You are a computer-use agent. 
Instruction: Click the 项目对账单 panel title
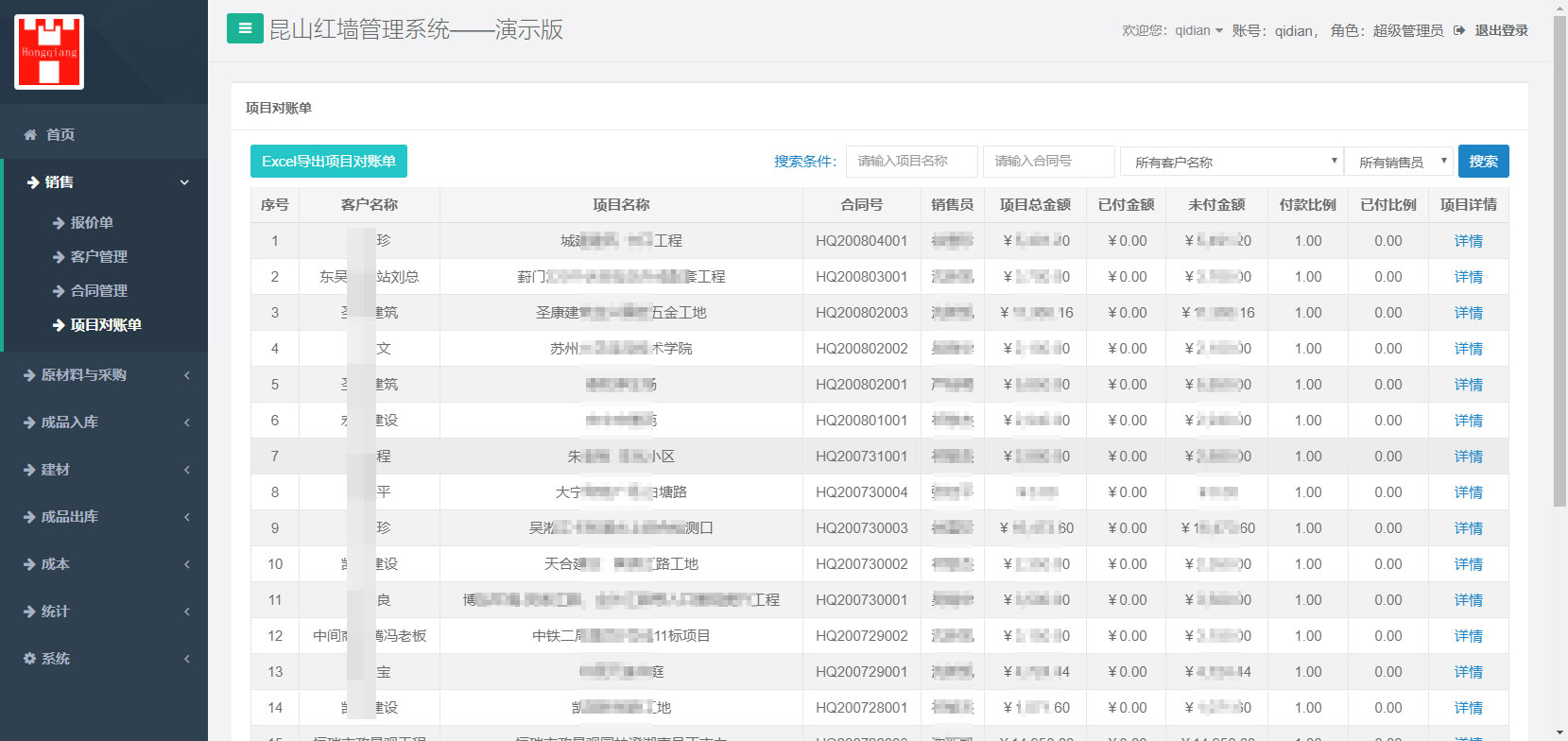pyautogui.click(x=279, y=108)
